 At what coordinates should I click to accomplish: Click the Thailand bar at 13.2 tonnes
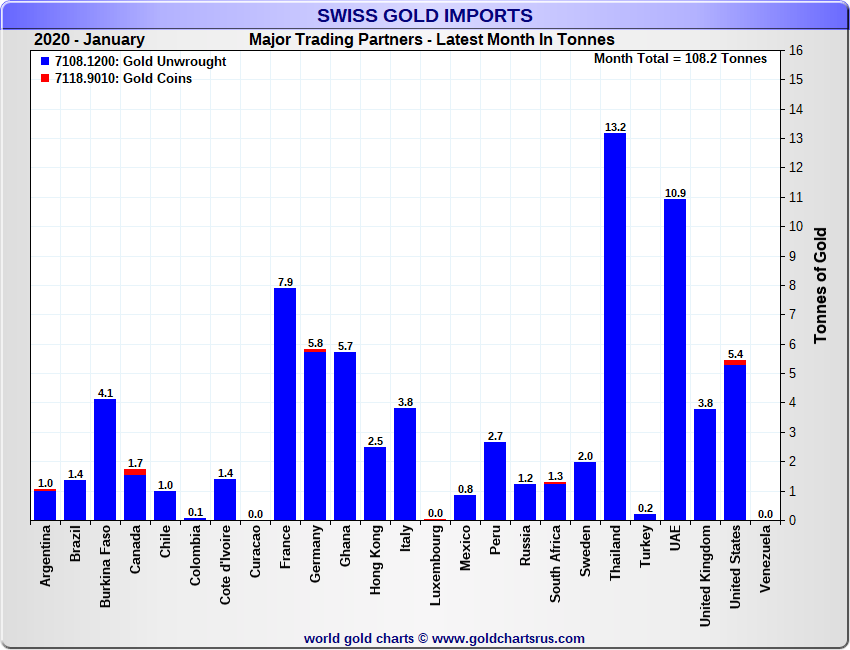point(615,326)
